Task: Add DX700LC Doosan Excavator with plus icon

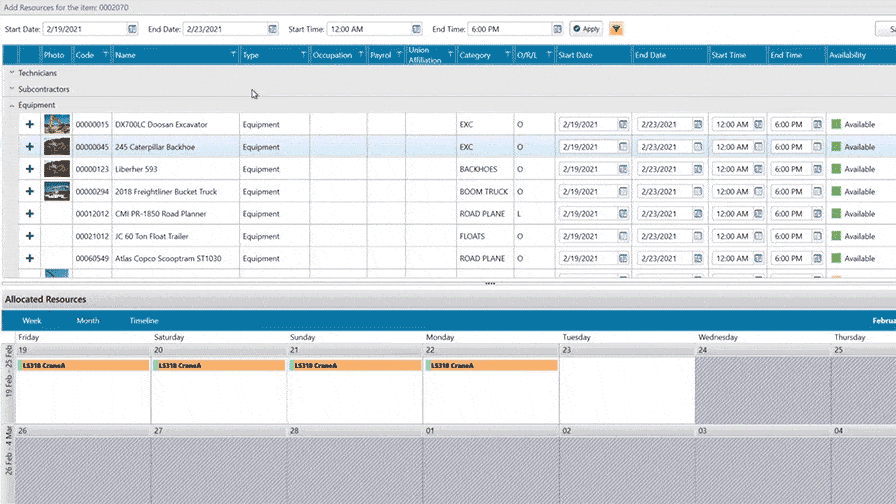Action: tap(30, 125)
